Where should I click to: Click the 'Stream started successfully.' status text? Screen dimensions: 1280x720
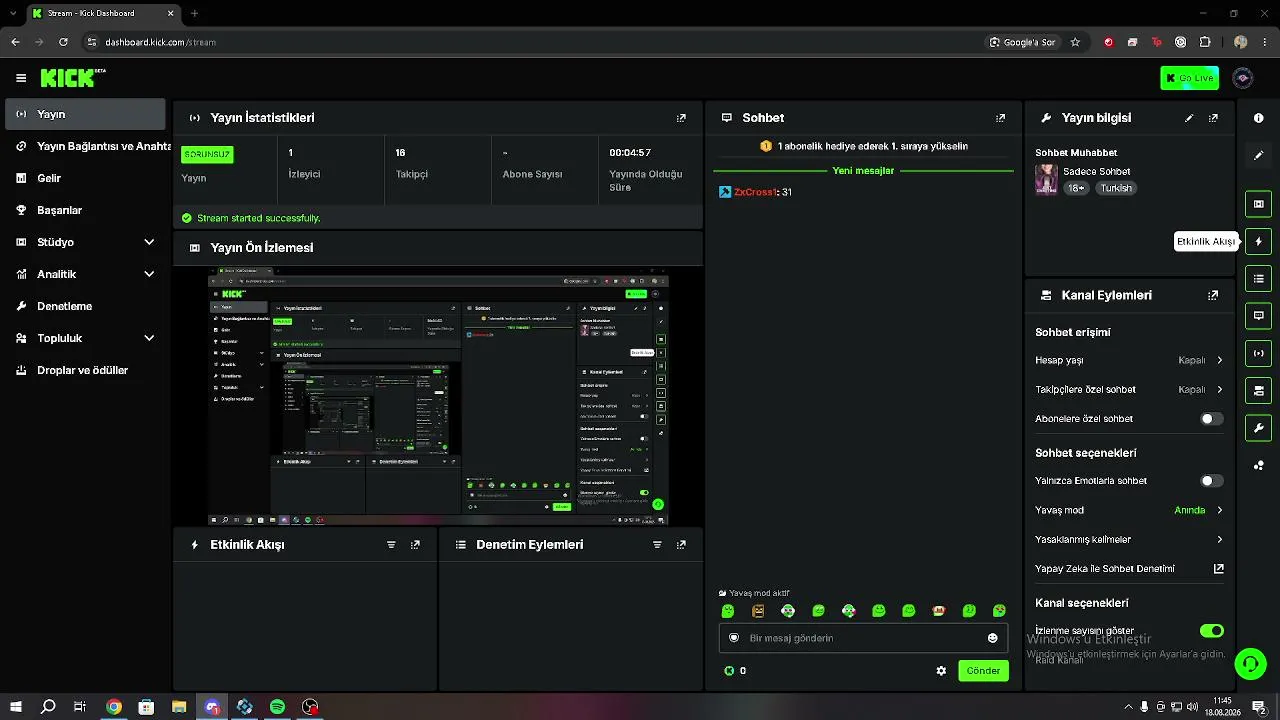[x=258, y=218]
